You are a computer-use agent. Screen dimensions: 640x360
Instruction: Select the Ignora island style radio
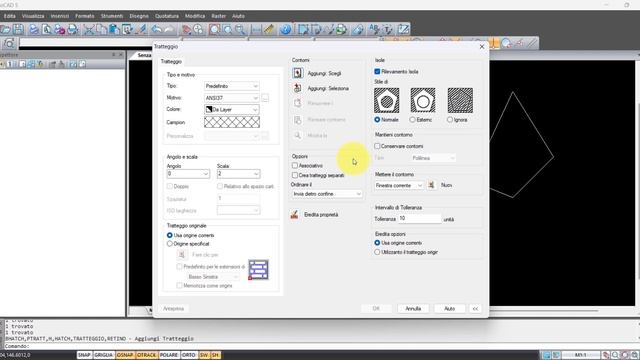450,120
